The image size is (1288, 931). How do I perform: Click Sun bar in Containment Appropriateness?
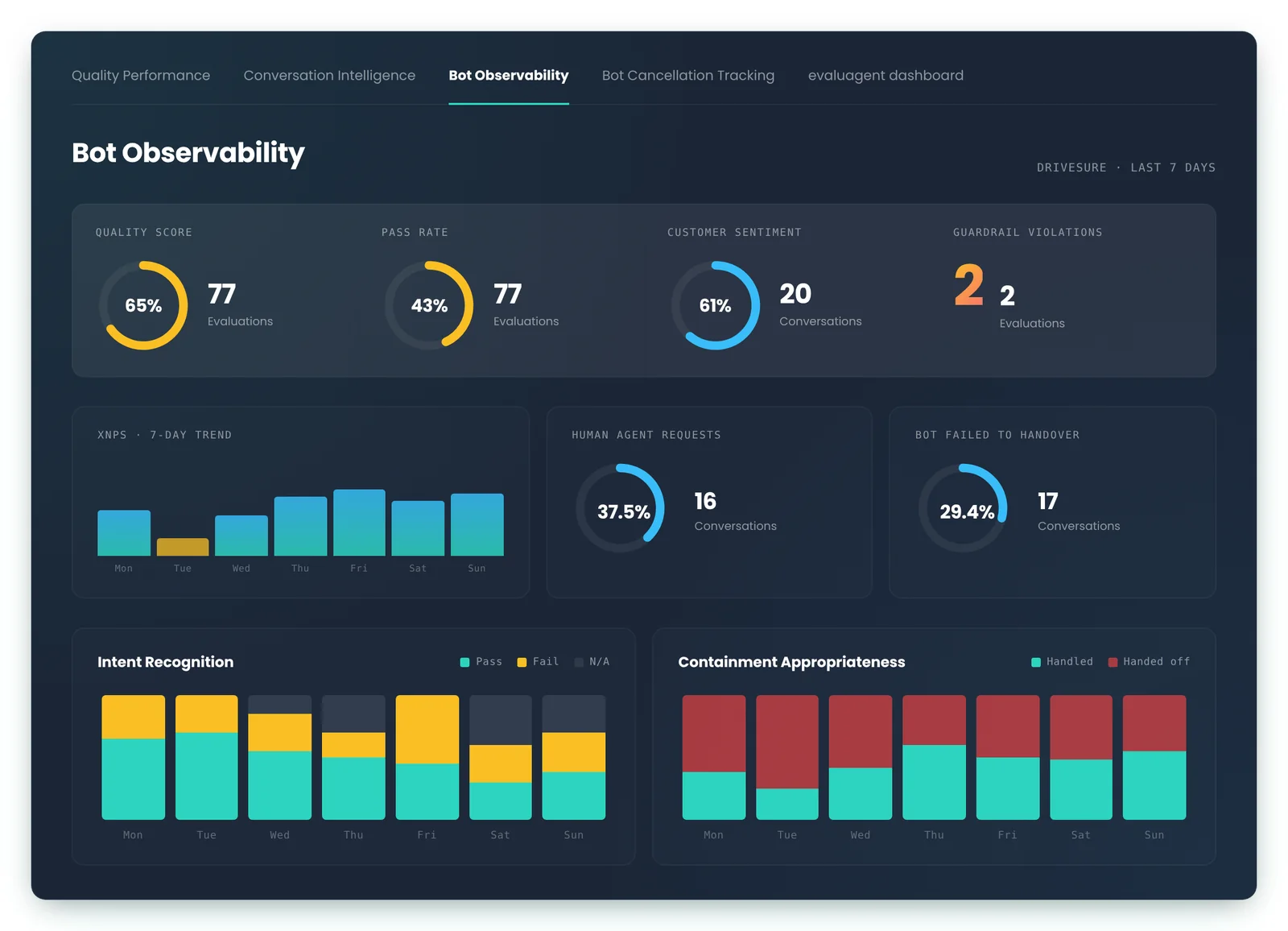pos(1154,757)
